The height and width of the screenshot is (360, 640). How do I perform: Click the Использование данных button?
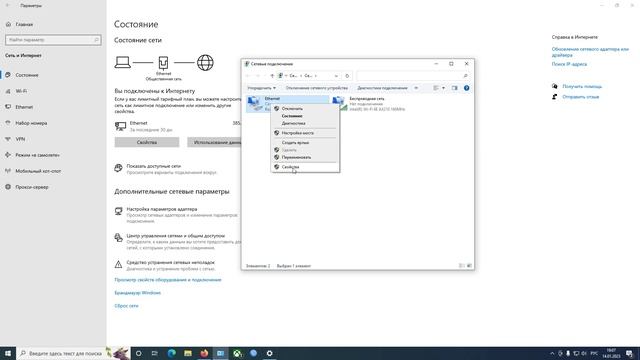[214, 142]
